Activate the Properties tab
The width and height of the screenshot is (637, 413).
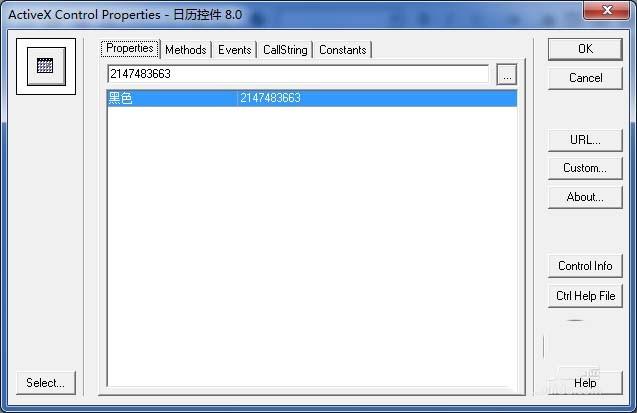click(130, 49)
